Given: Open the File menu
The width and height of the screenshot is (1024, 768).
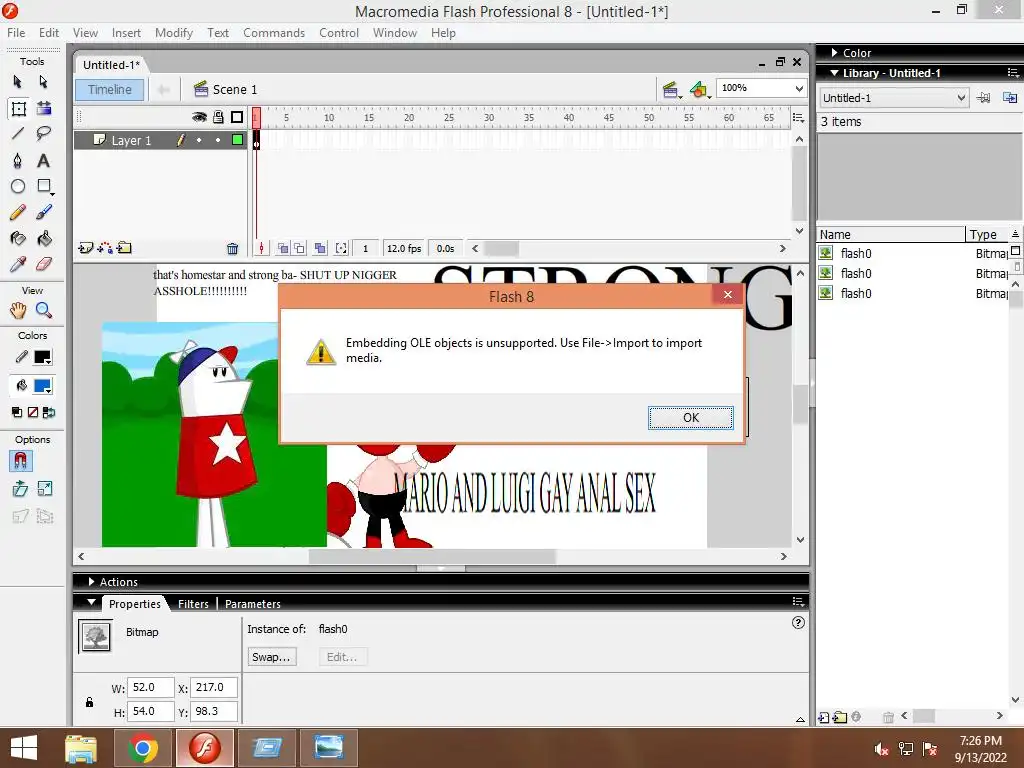Looking at the screenshot, I should click(16, 33).
